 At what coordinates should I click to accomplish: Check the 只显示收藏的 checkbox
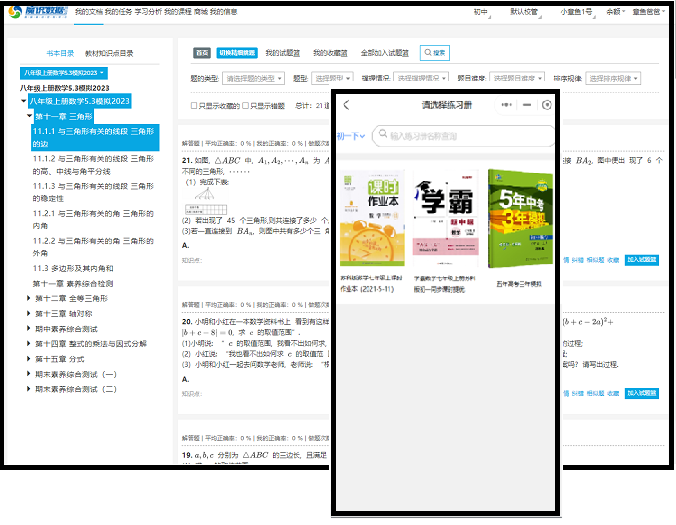pyautogui.click(x=195, y=105)
